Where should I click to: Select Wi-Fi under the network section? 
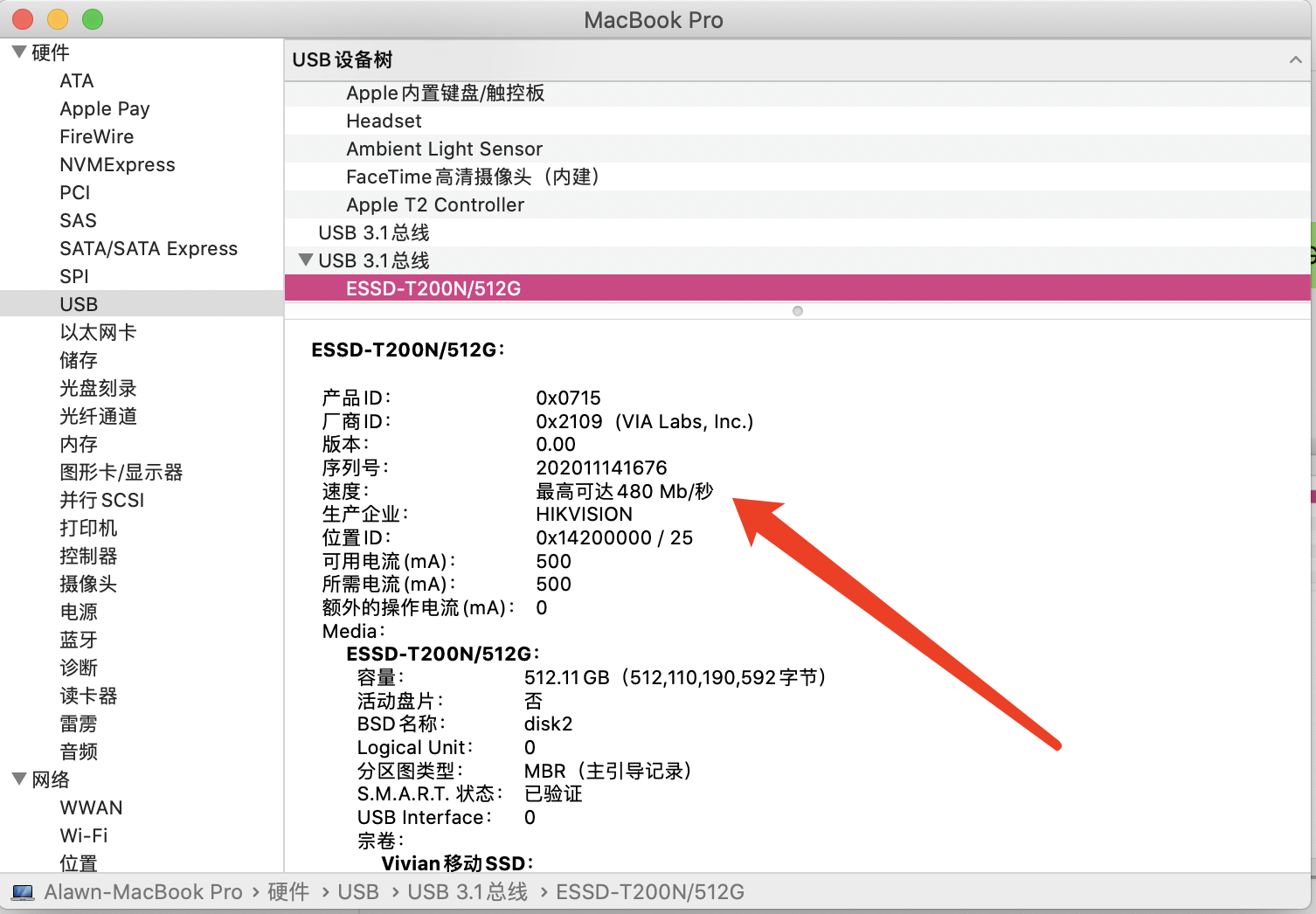[x=83, y=835]
